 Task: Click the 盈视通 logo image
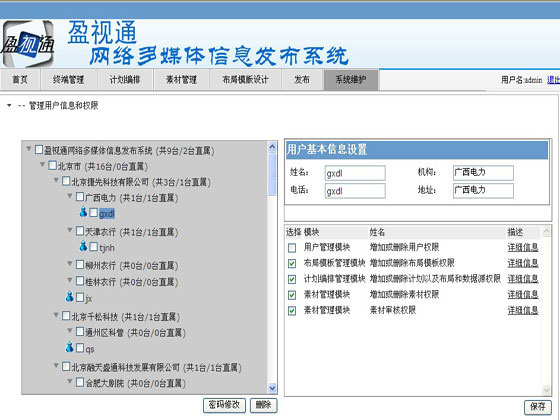[x=28, y=44]
